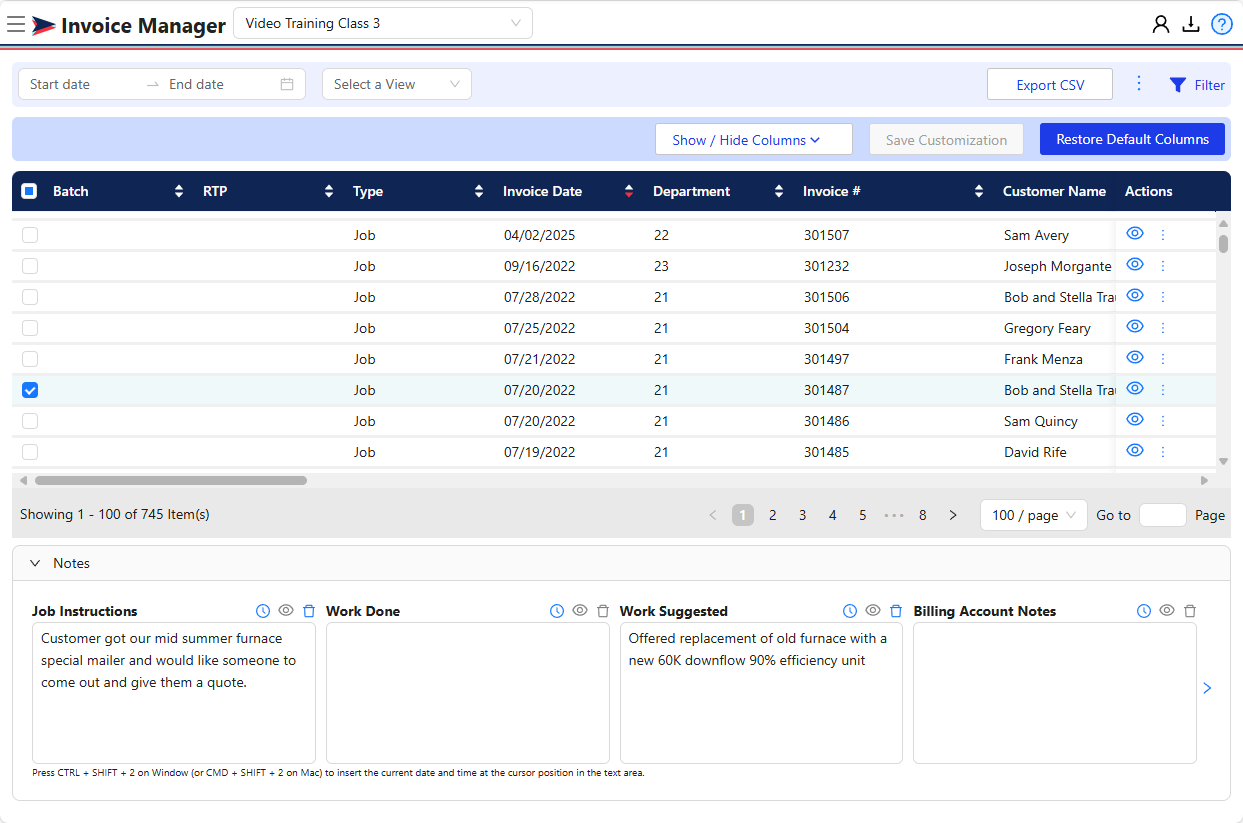Go to next page arrow

[952, 515]
